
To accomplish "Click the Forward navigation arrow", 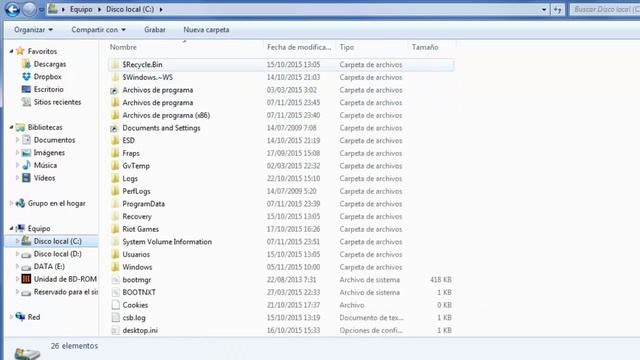I will coord(29,9).
